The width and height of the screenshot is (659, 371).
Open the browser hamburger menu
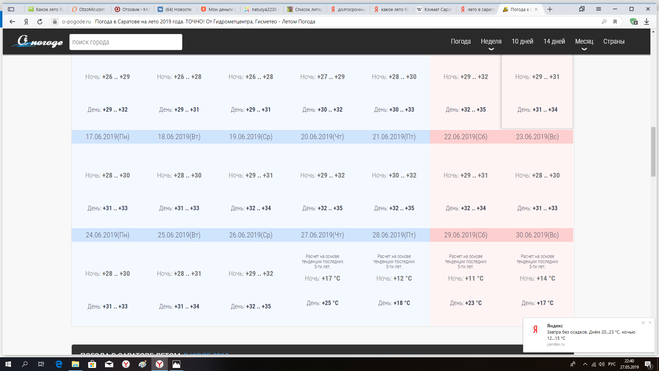(598, 9)
